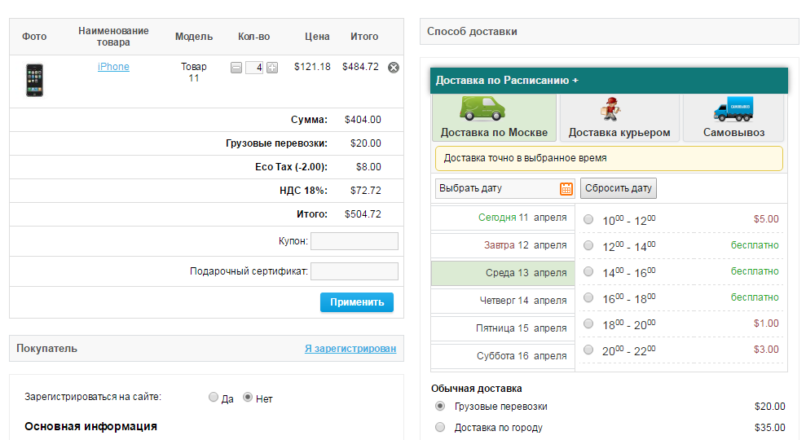Screen dimensions: 806x440
Task: Click the Итого total value $504.72
Action: [363, 214]
